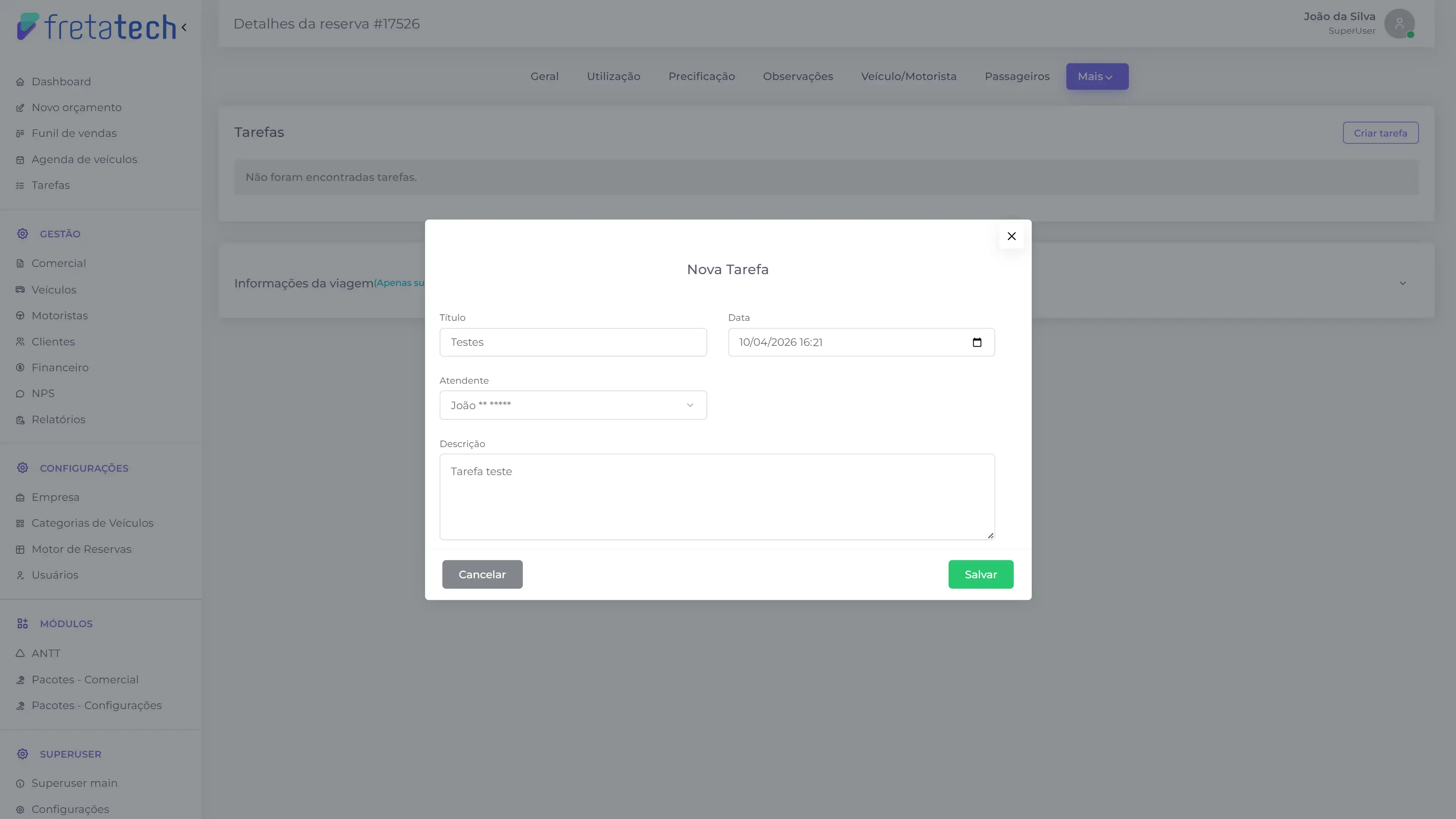
Task: Click the NPS chat bubble icon
Action: (20, 394)
